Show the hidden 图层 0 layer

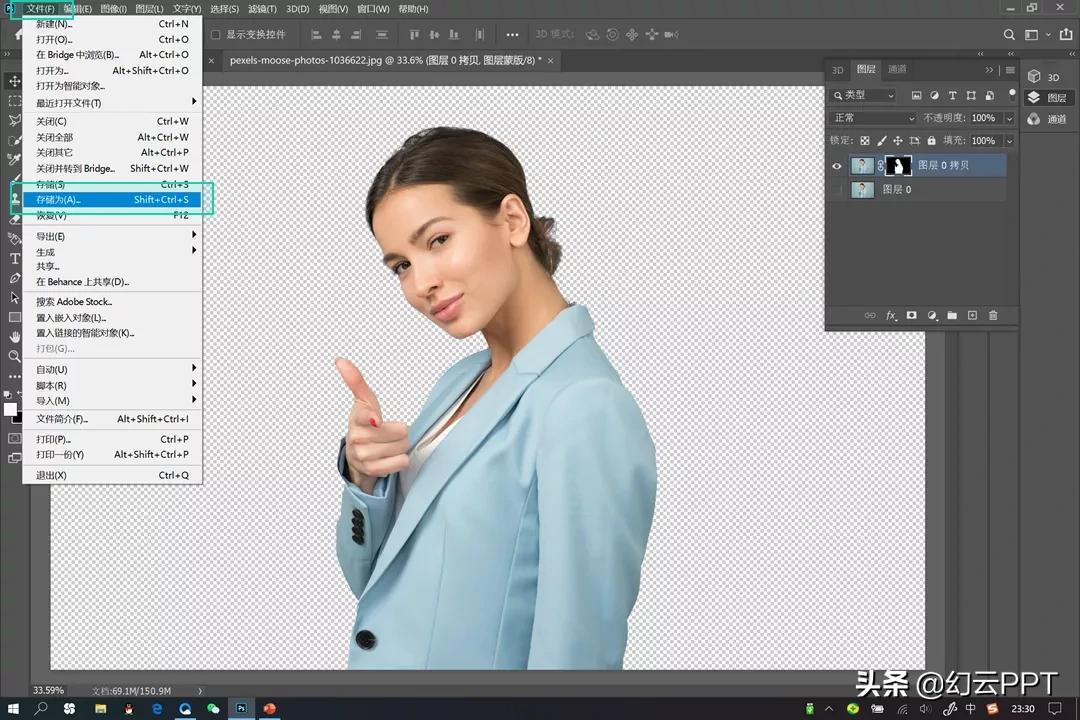tap(837, 189)
